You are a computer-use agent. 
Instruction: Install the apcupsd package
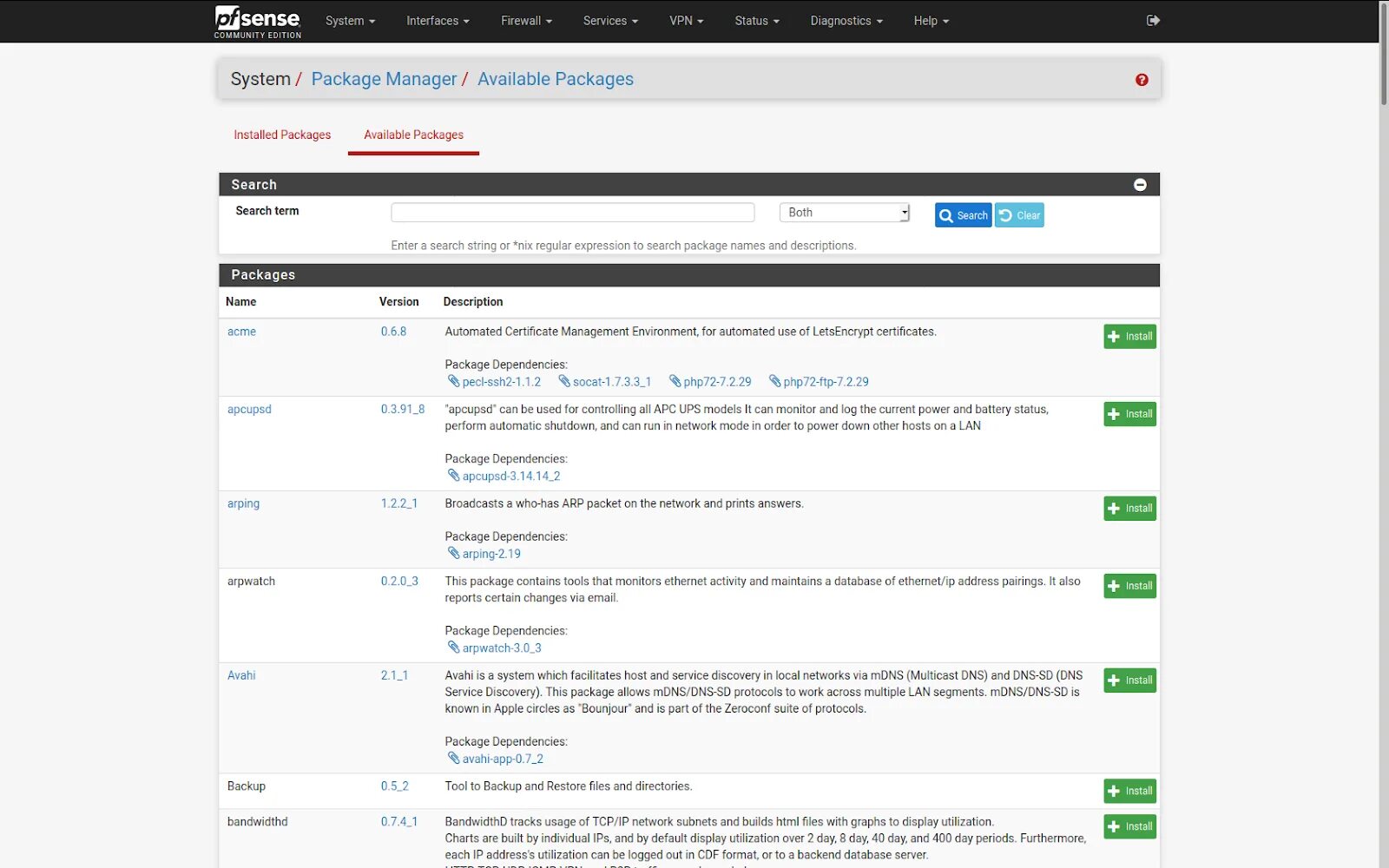pyautogui.click(x=1129, y=414)
